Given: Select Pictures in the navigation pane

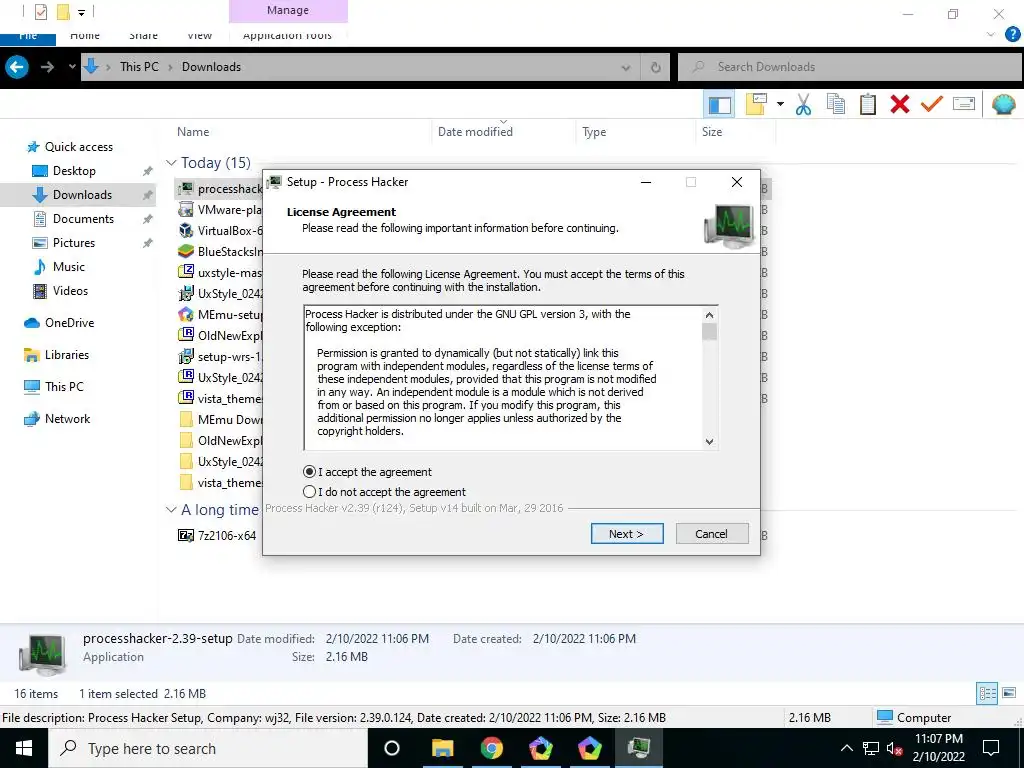Looking at the screenshot, I should tap(74, 243).
